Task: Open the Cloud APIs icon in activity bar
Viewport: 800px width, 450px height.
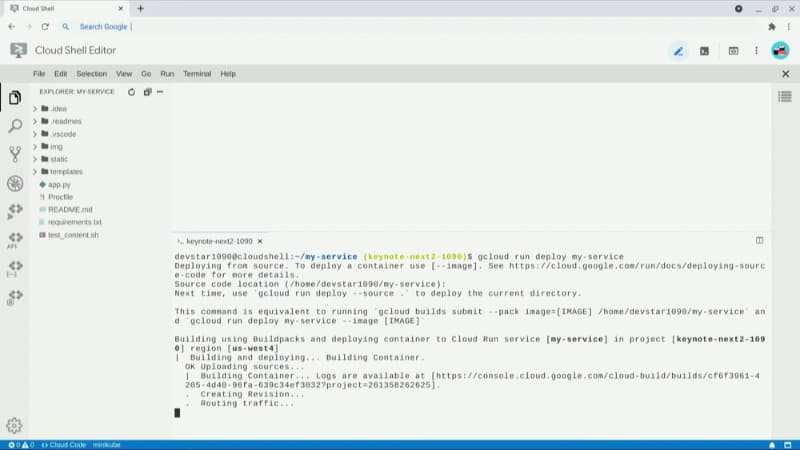Action: 15,240
